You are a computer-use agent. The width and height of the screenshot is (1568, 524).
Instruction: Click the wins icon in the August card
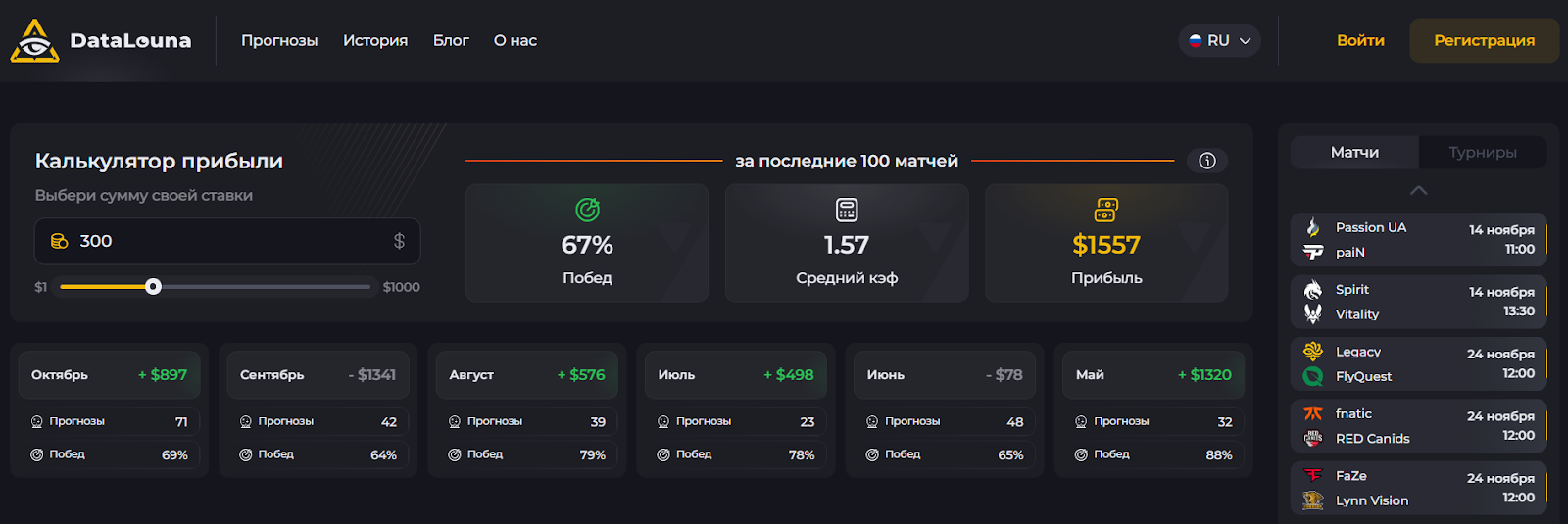(455, 454)
